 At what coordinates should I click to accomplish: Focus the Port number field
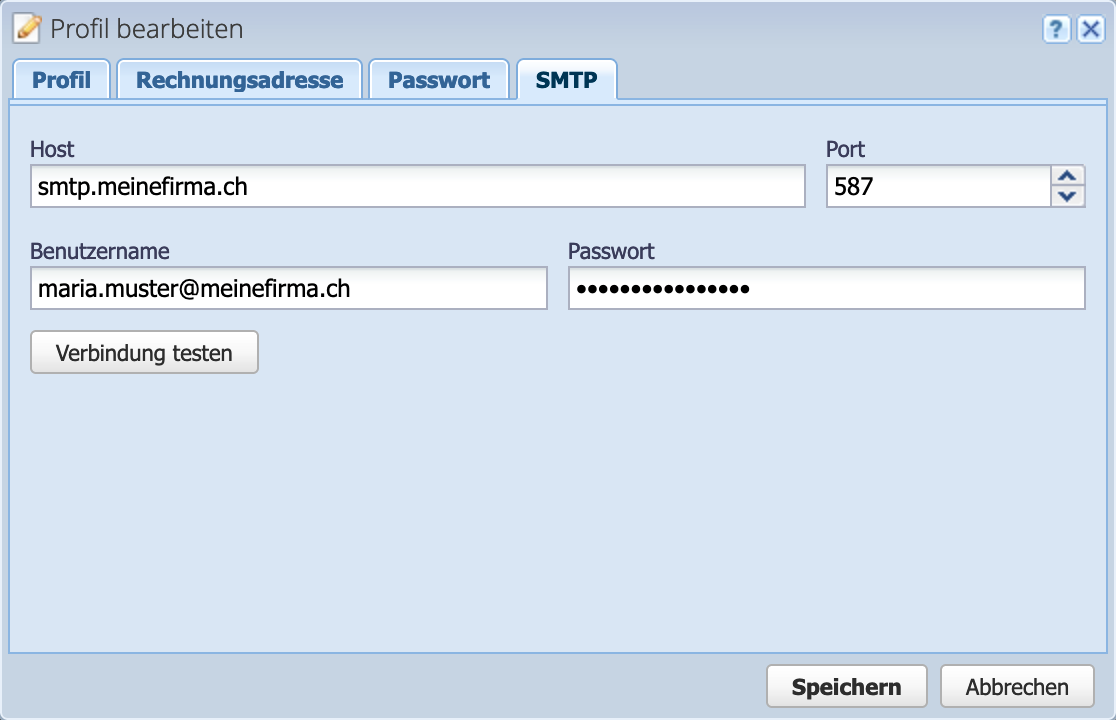938,186
